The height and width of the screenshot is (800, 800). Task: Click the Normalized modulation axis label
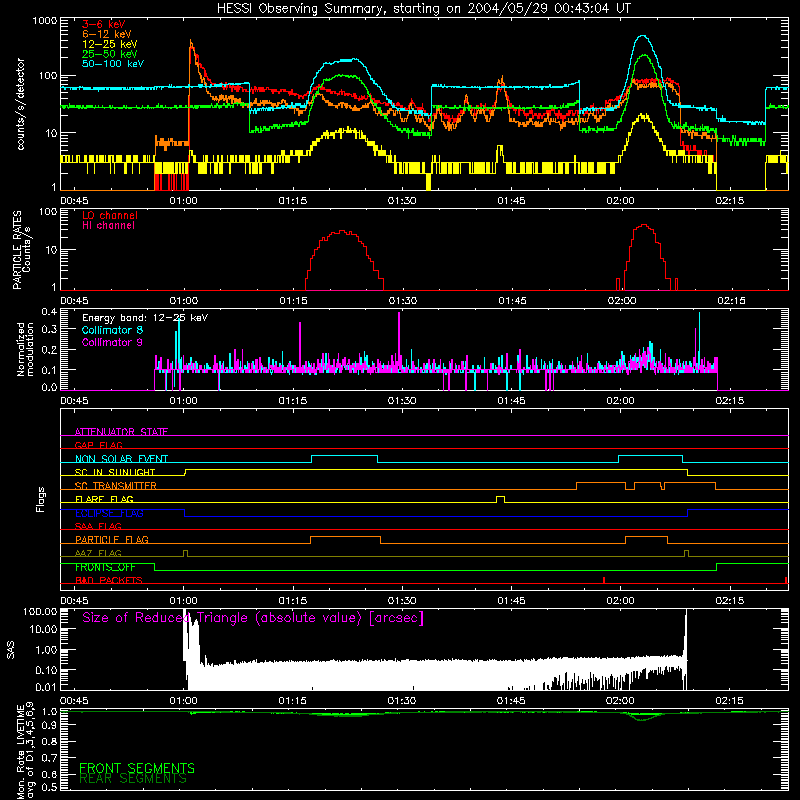click(25, 349)
